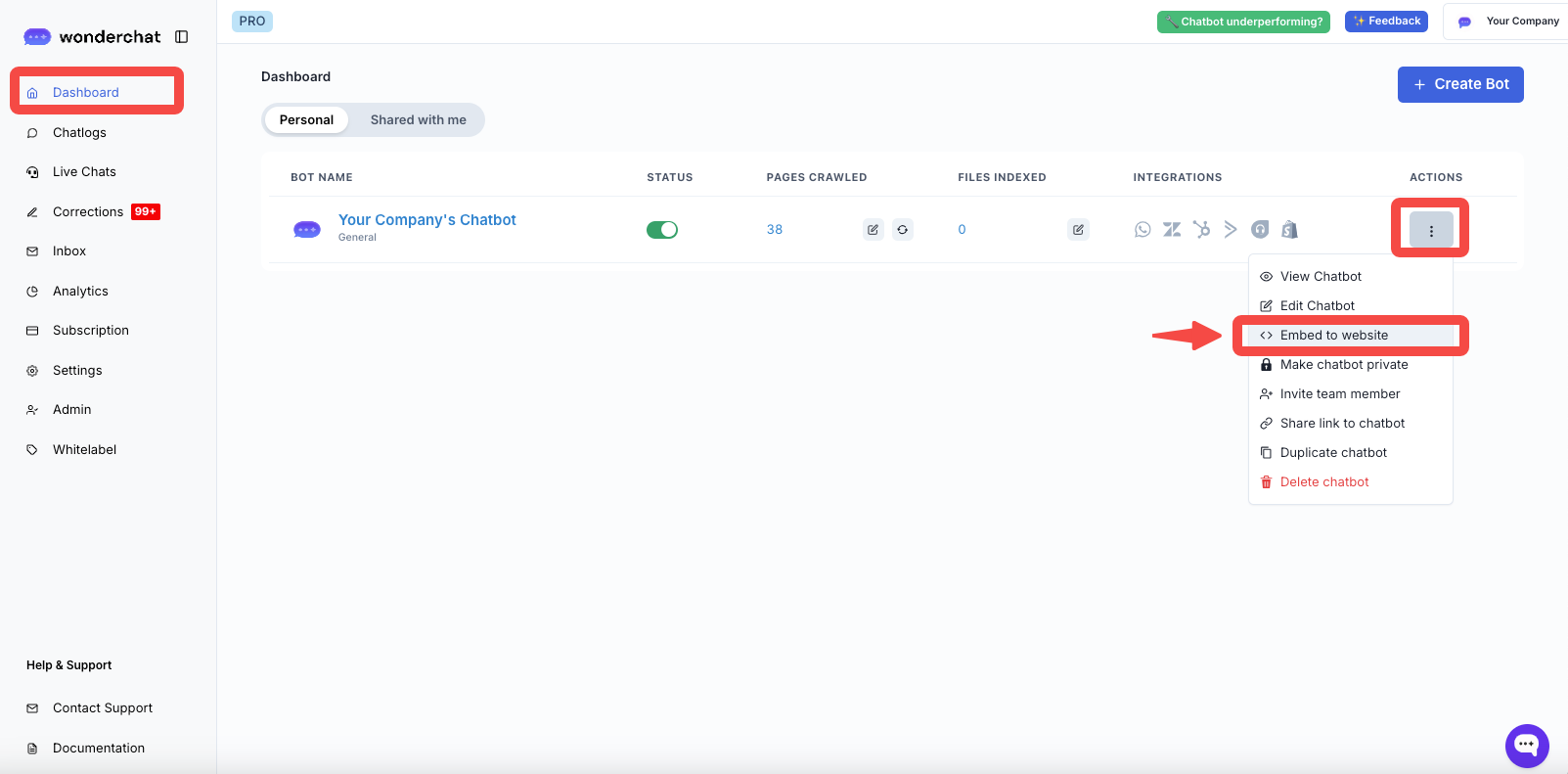The image size is (1568, 774).
Task: Select Embed to website menu option
Action: 1333,336
